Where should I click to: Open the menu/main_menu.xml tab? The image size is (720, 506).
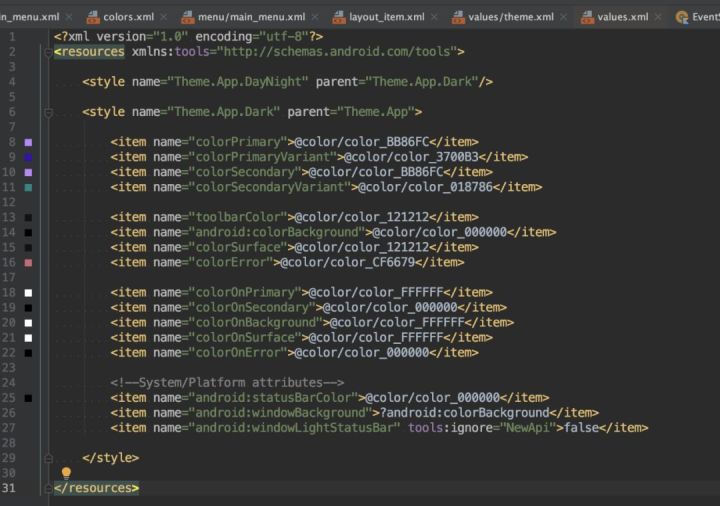point(251,17)
